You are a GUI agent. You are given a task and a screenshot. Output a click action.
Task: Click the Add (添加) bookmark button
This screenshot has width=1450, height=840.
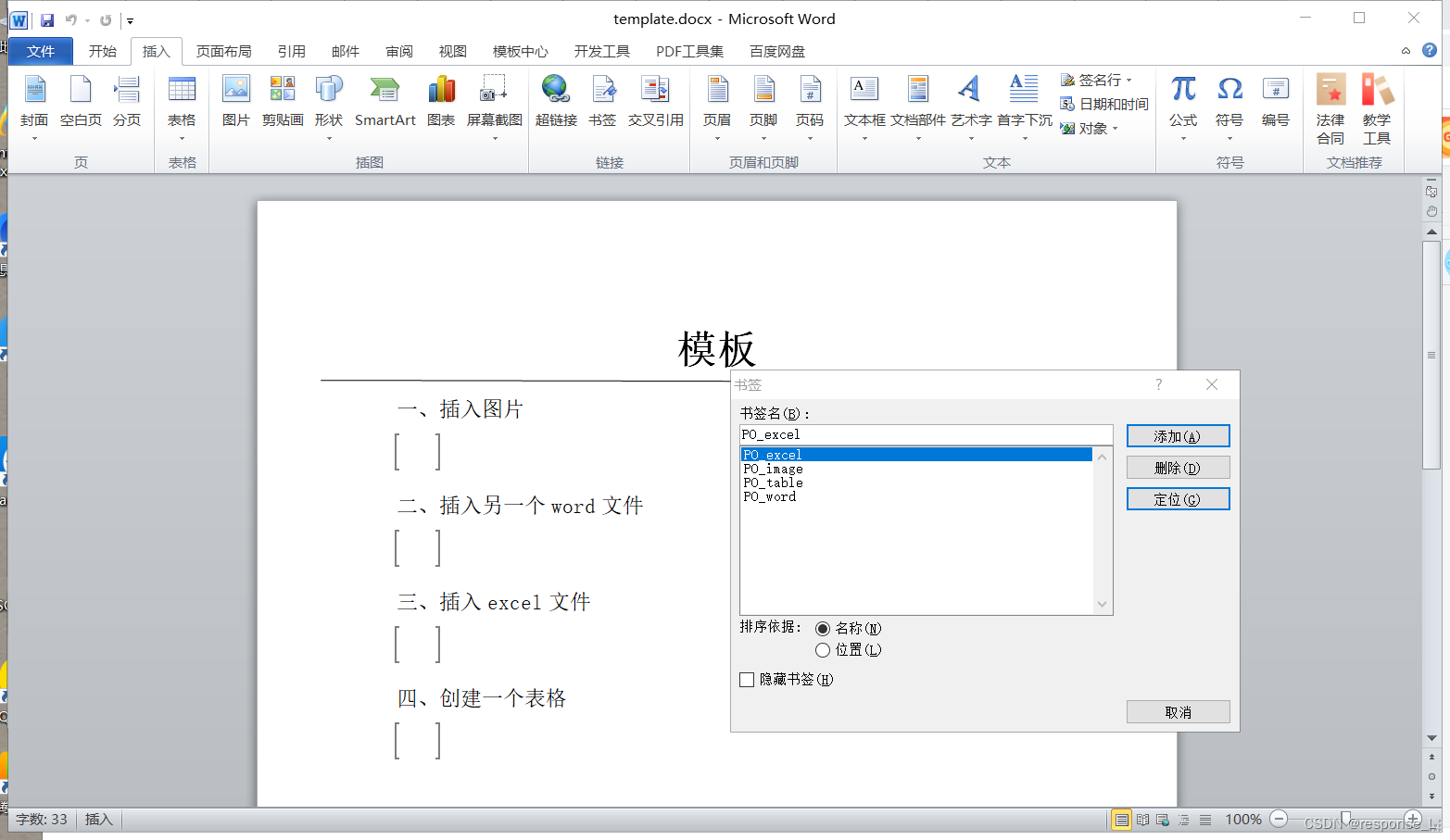click(1178, 436)
